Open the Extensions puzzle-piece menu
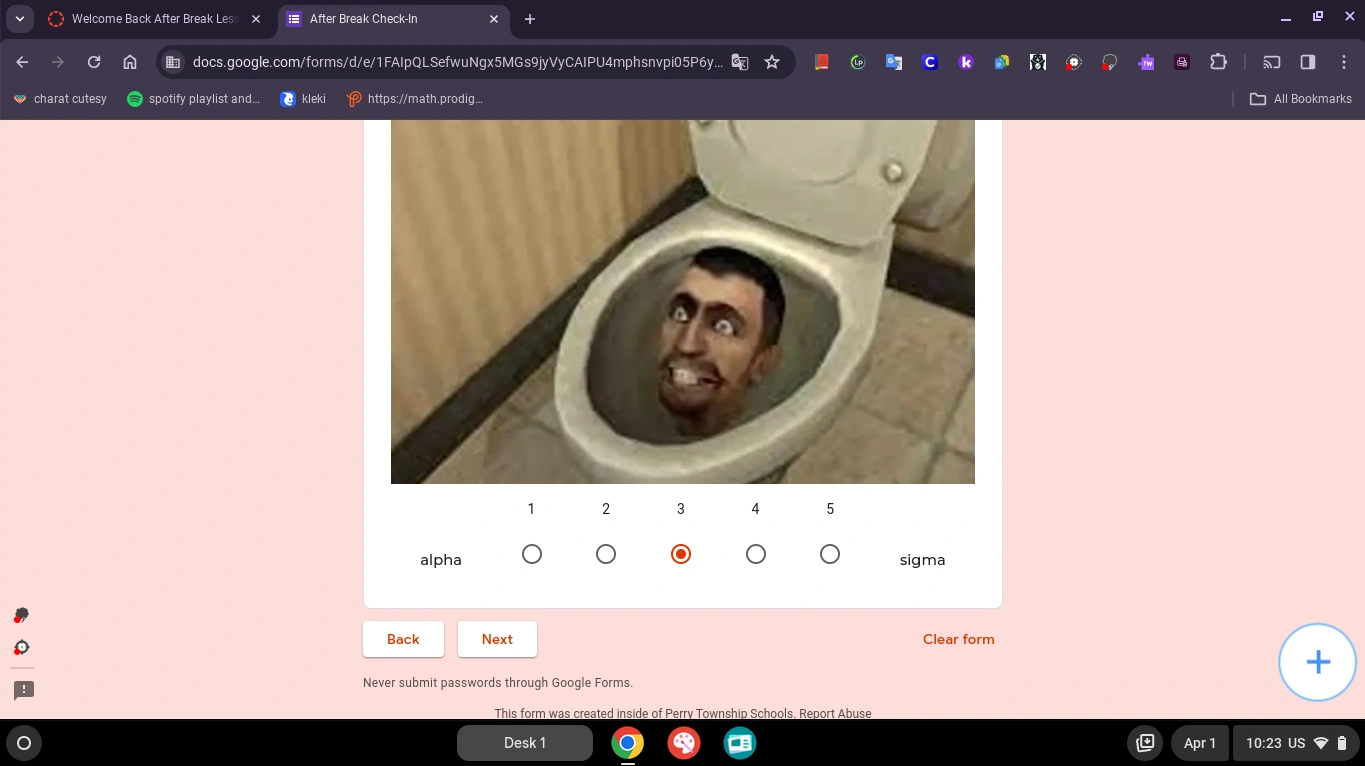This screenshot has height=766, width=1365. 1219,62
